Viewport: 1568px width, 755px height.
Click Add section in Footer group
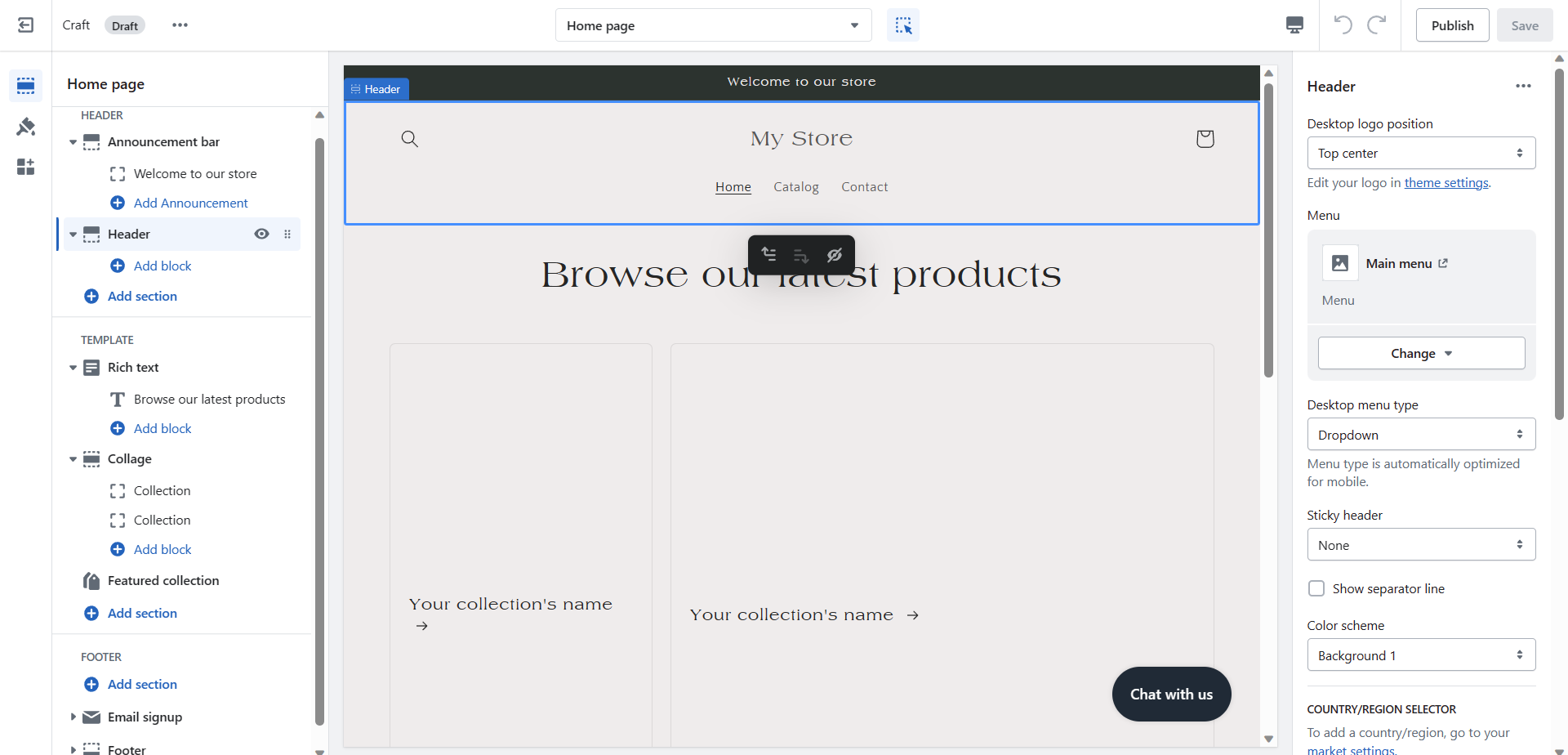[142, 684]
